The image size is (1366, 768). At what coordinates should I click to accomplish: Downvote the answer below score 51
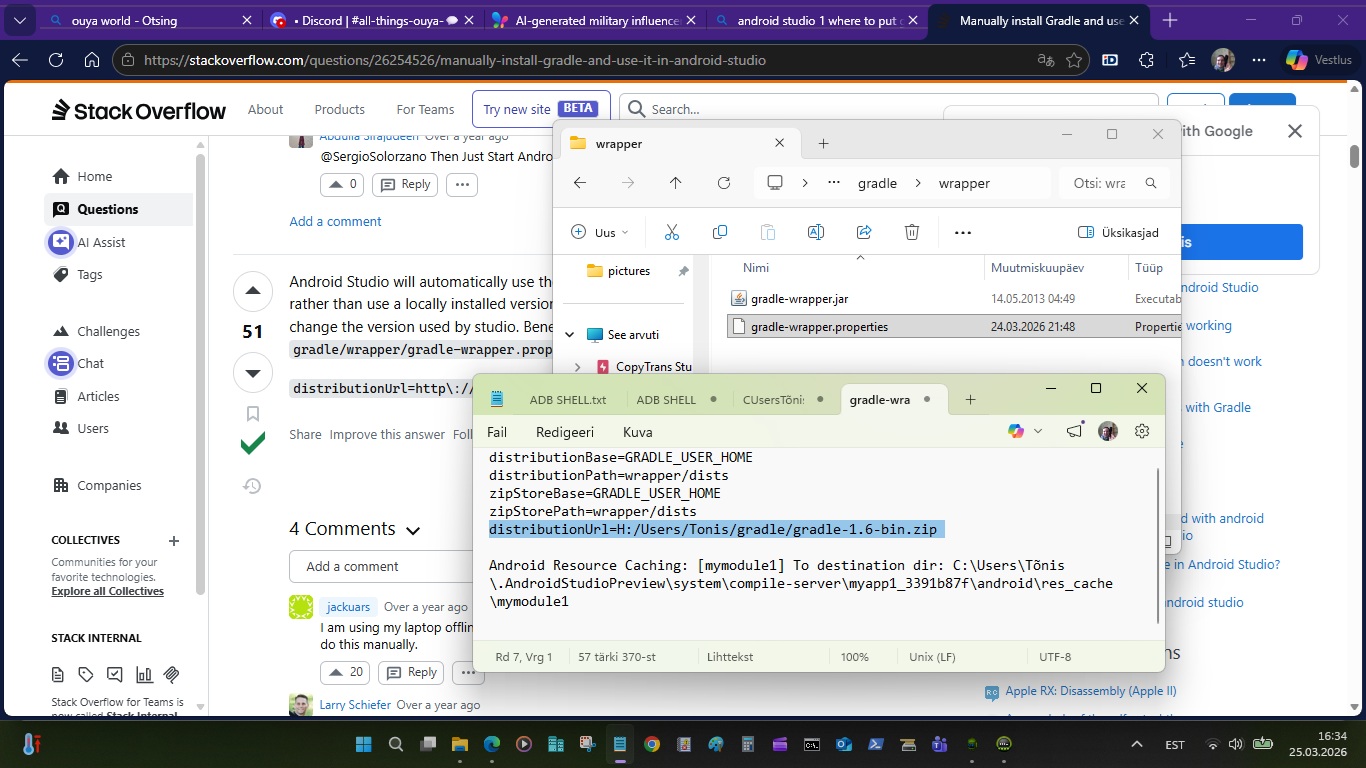pos(253,373)
